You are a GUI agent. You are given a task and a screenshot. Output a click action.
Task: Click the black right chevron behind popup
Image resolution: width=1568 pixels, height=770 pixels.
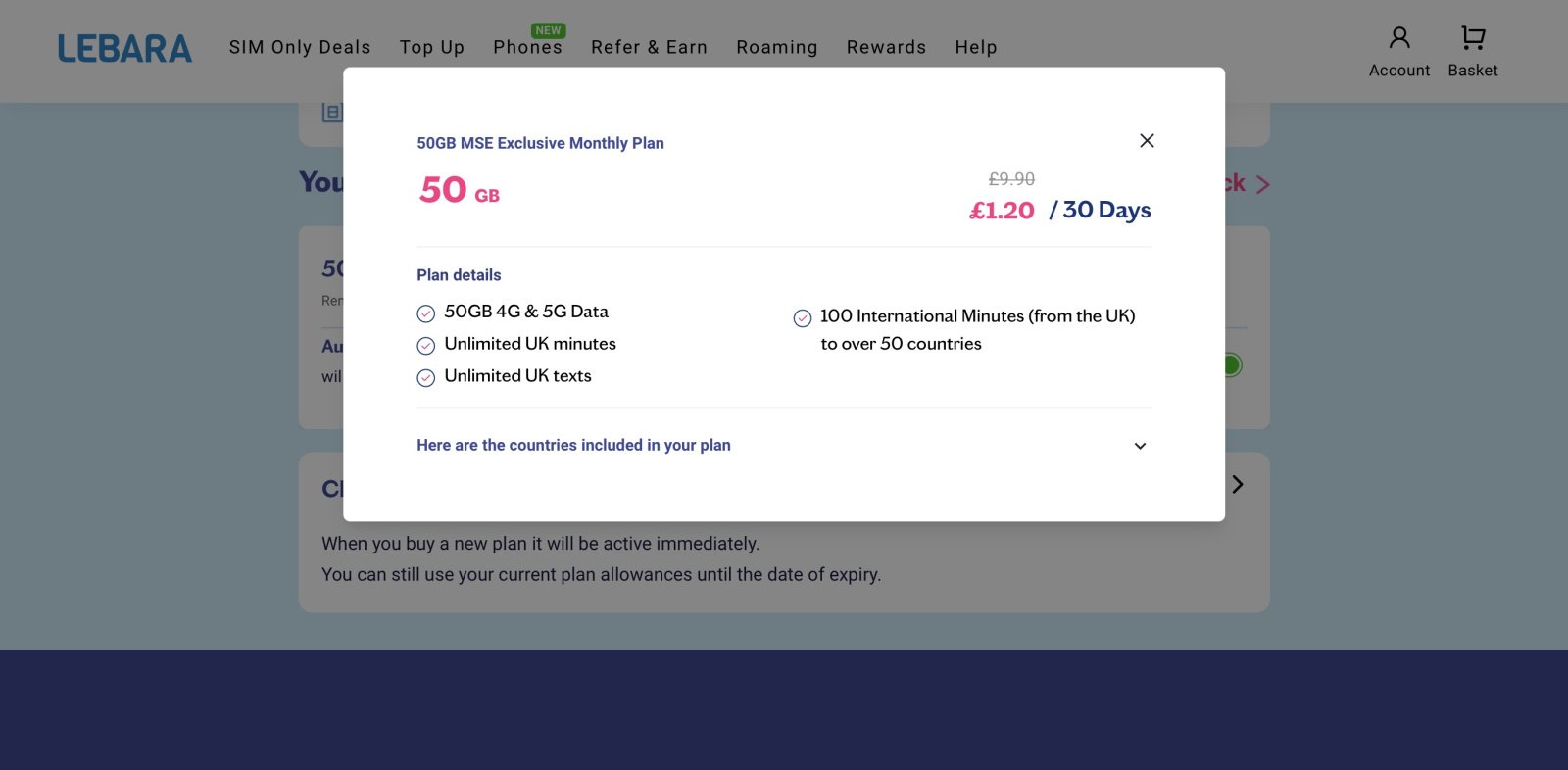coord(1238,485)
